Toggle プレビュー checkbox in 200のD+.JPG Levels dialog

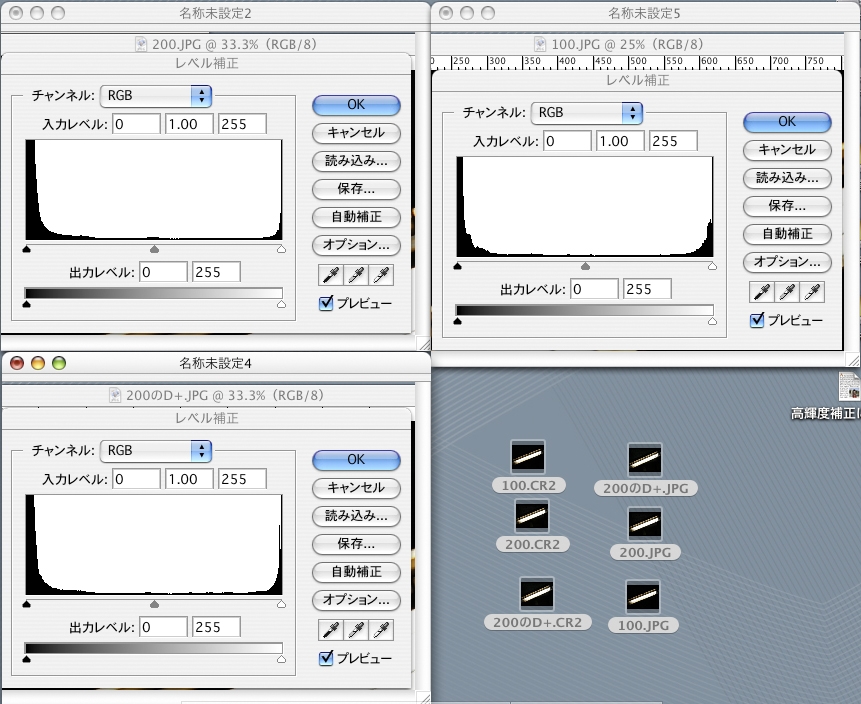pyautogui.click(x=326, y=658)
